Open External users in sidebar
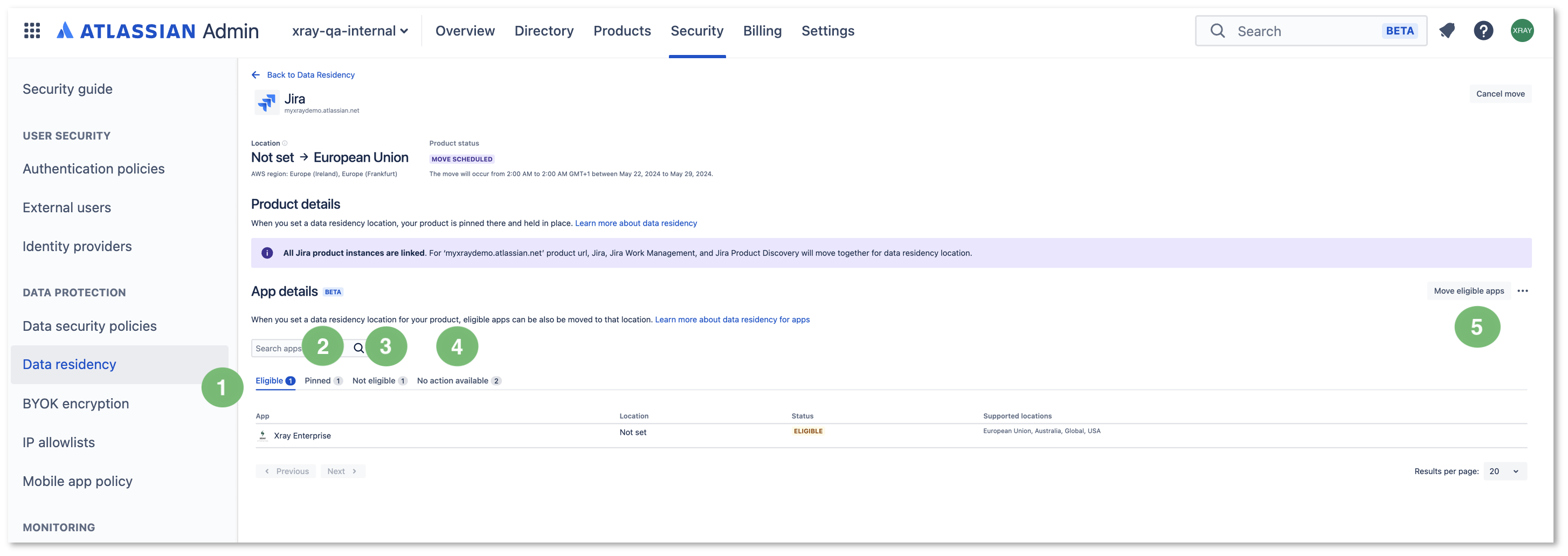Viewport: 1568px width, 556px height. point(67,207)
